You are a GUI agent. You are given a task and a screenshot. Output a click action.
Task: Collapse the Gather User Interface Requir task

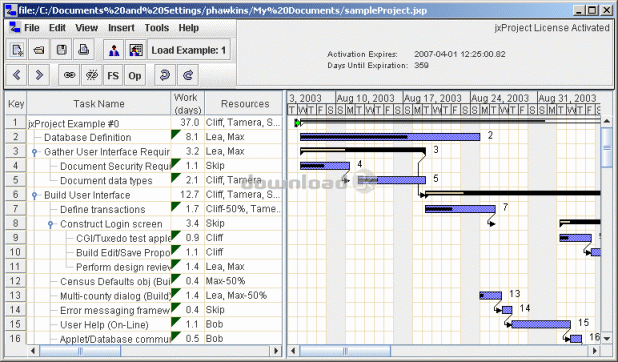tap(34, 152)
